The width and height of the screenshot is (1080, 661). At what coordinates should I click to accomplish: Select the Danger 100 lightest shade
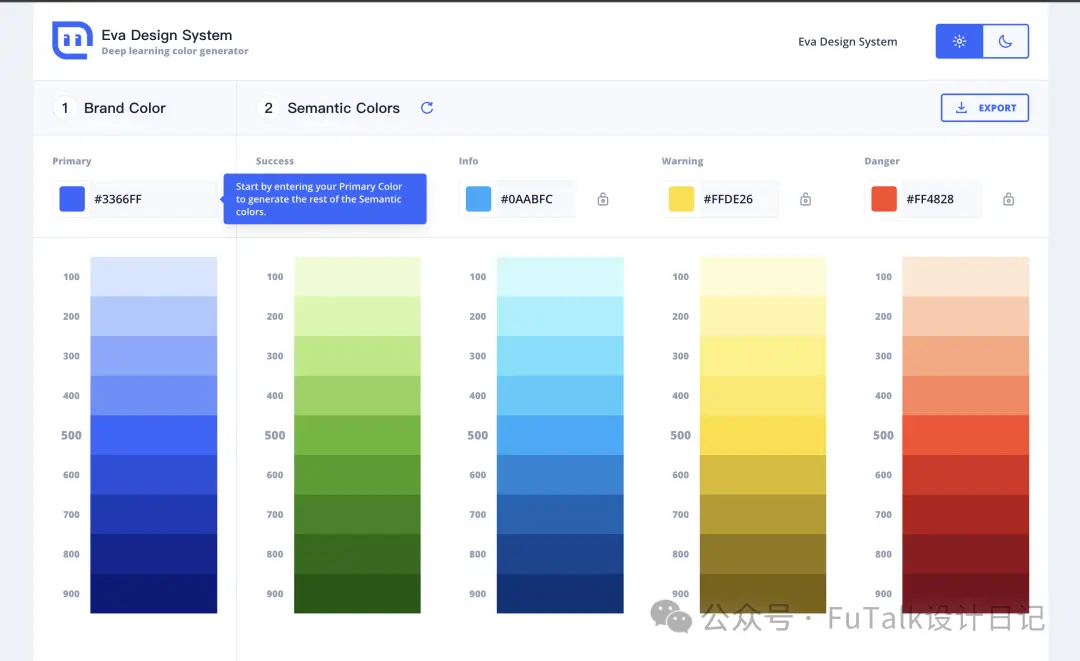click(966, 277)
